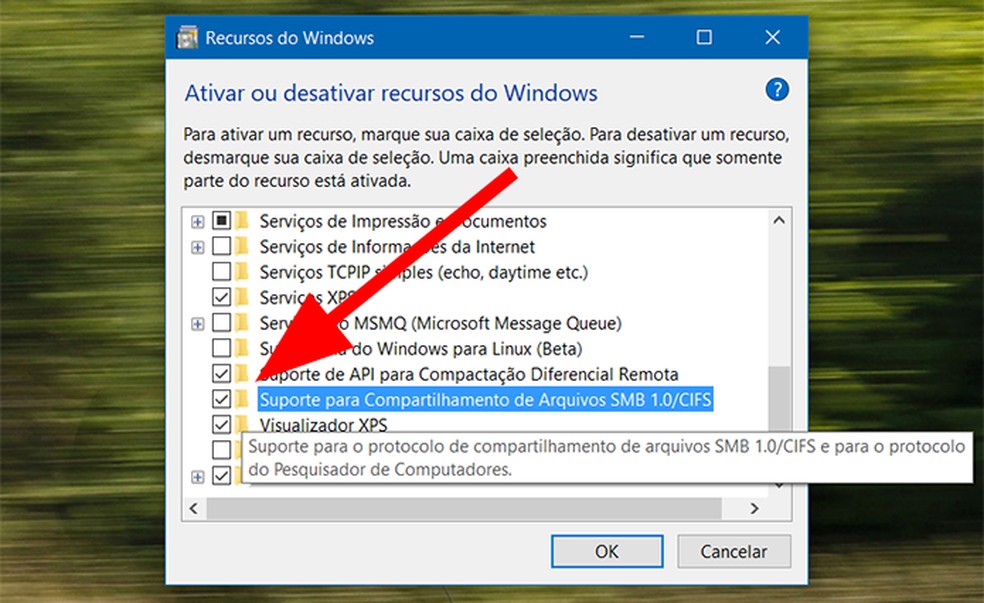Expand the MSMQ (Microsoft Message Queue) node

198,324
